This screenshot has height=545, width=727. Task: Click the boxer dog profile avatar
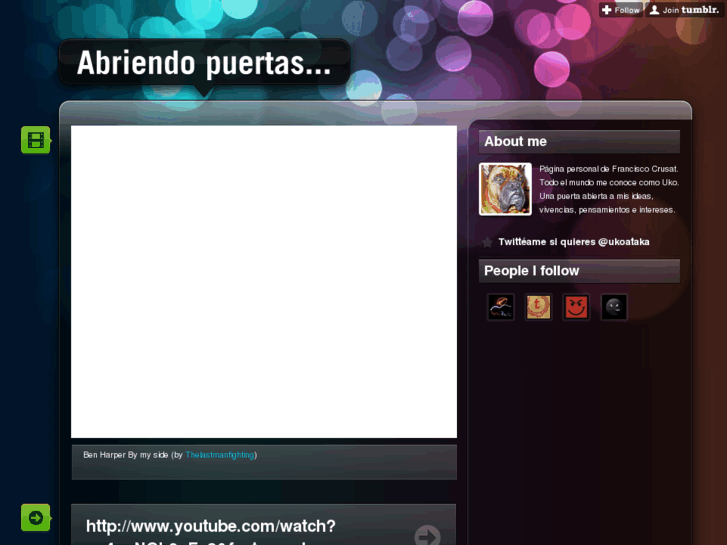[x=505, y=189]
